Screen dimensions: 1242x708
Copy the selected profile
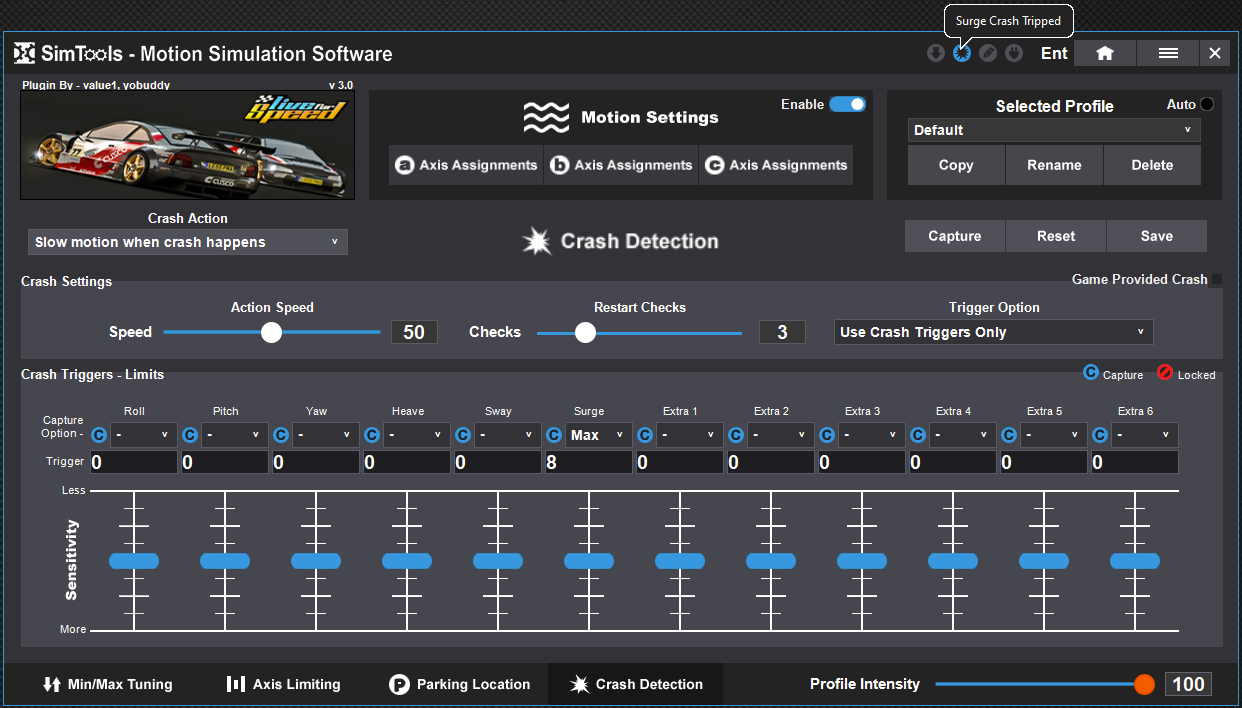click(x=956, y=165)
